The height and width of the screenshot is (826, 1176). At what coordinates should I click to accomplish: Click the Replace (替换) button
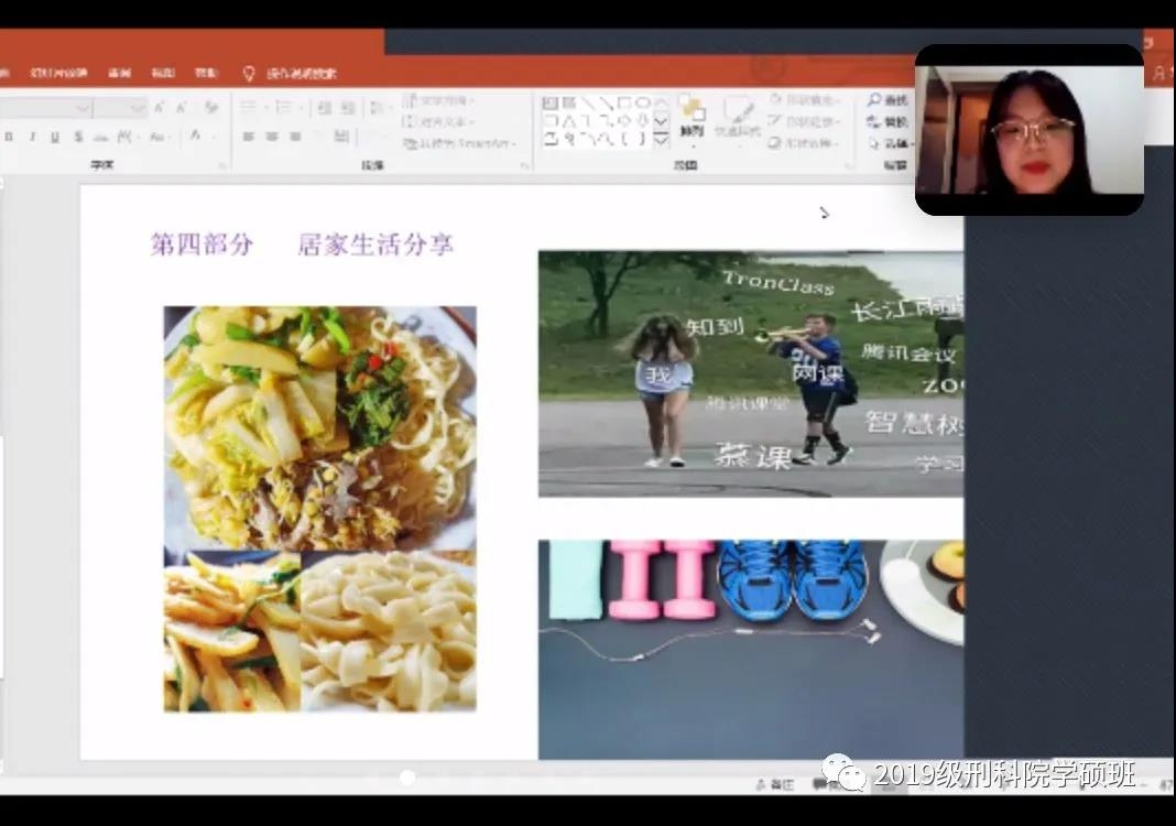[887, 122]
